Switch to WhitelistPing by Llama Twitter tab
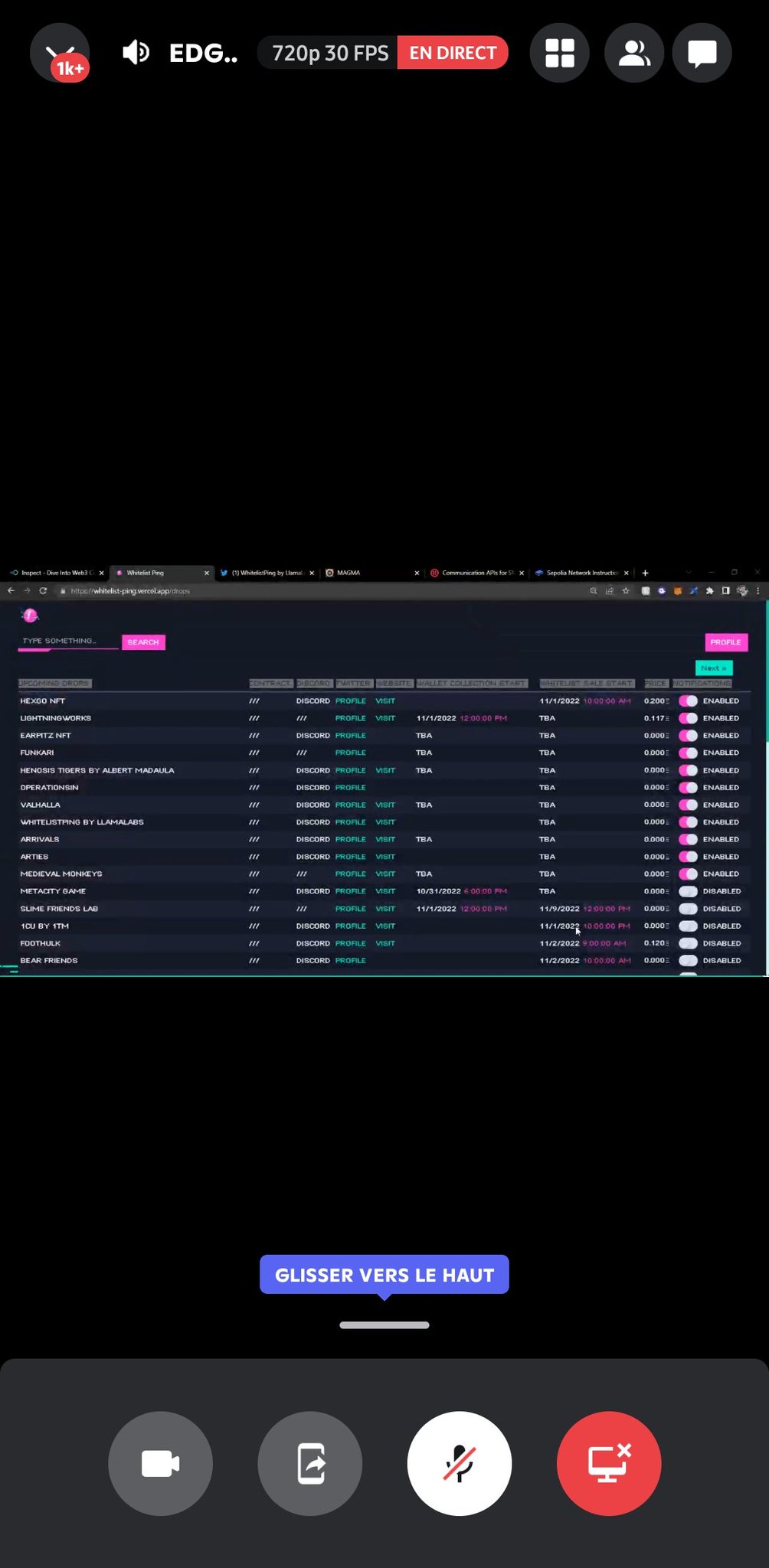The image size is (769, 1568). (x=267, y=573)
